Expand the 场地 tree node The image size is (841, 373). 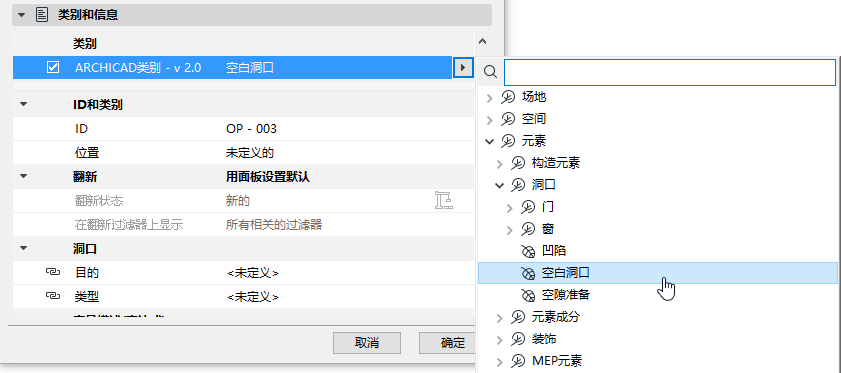pos(489,98)
